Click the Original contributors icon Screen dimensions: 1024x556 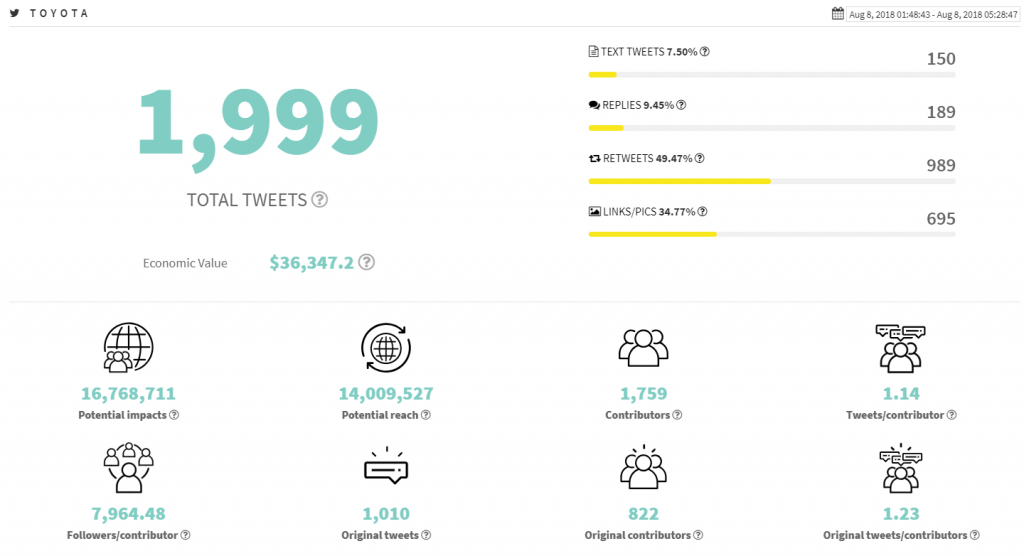click(x=643, y=466)
